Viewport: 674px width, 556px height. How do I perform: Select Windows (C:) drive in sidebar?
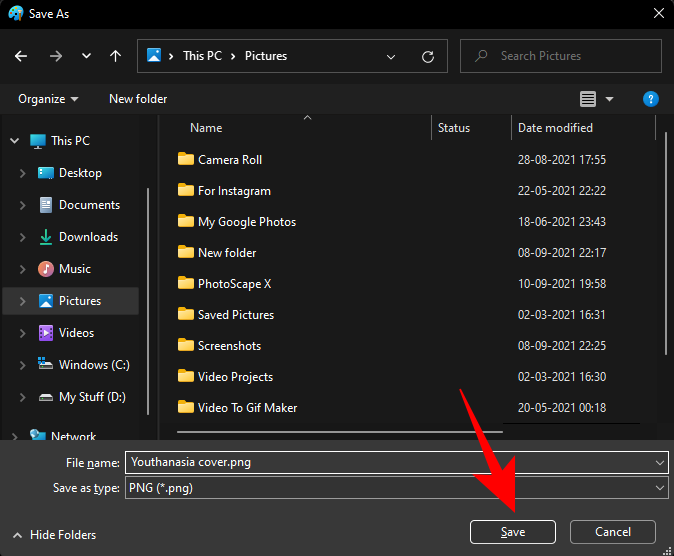94,365
